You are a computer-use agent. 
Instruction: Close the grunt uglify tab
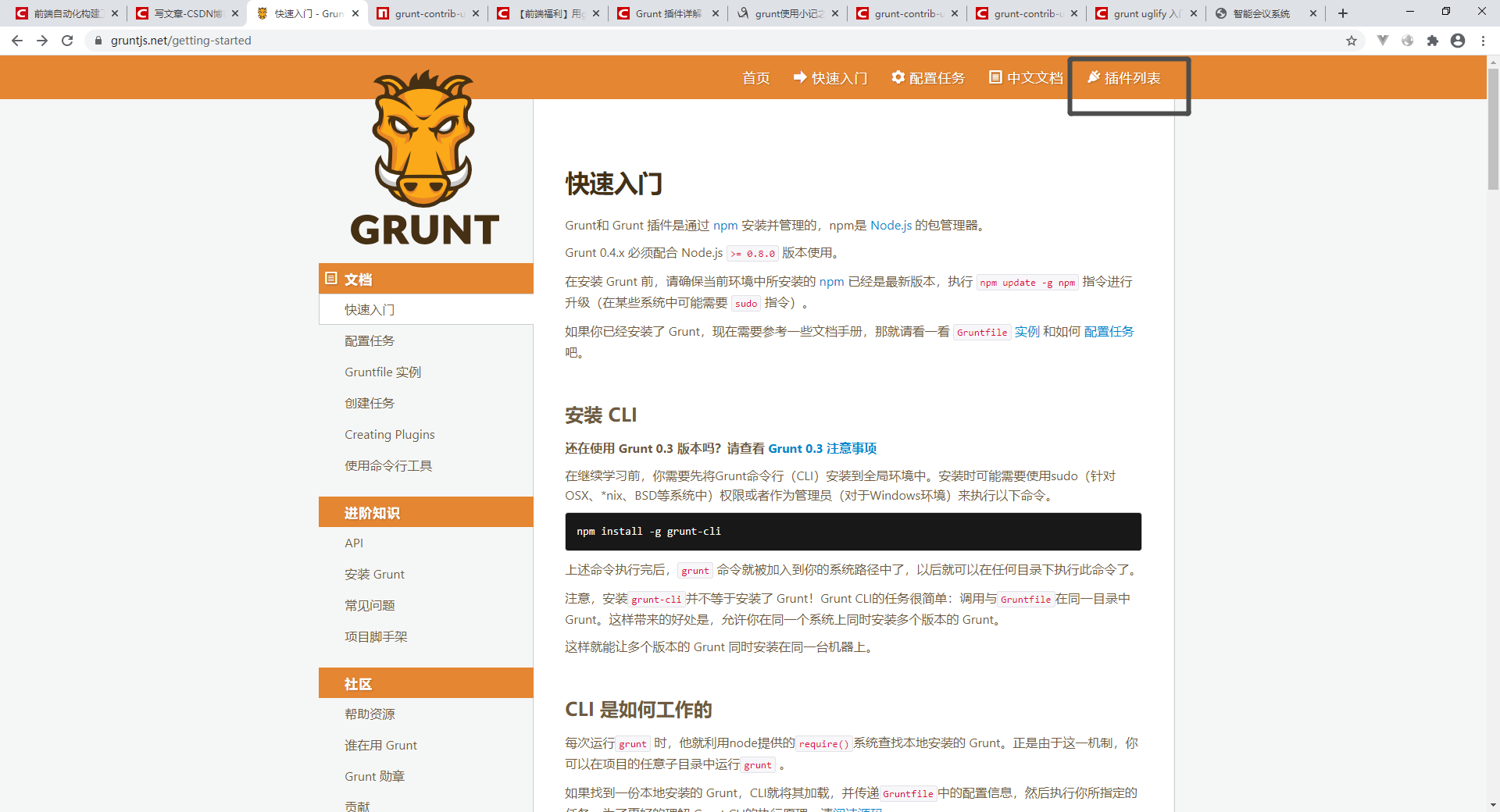pos(1194,13)
